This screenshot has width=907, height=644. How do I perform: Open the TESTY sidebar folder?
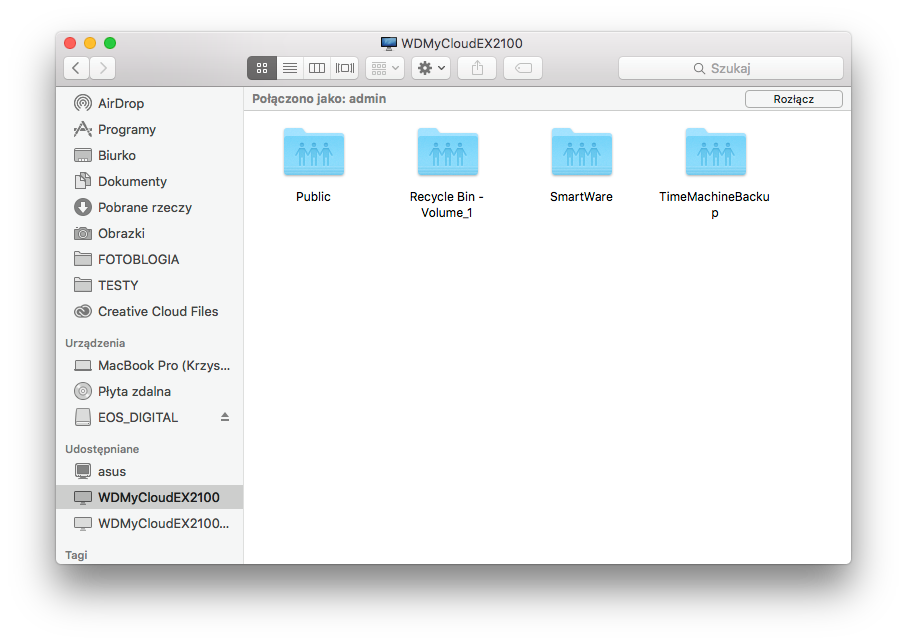[149, 286]
